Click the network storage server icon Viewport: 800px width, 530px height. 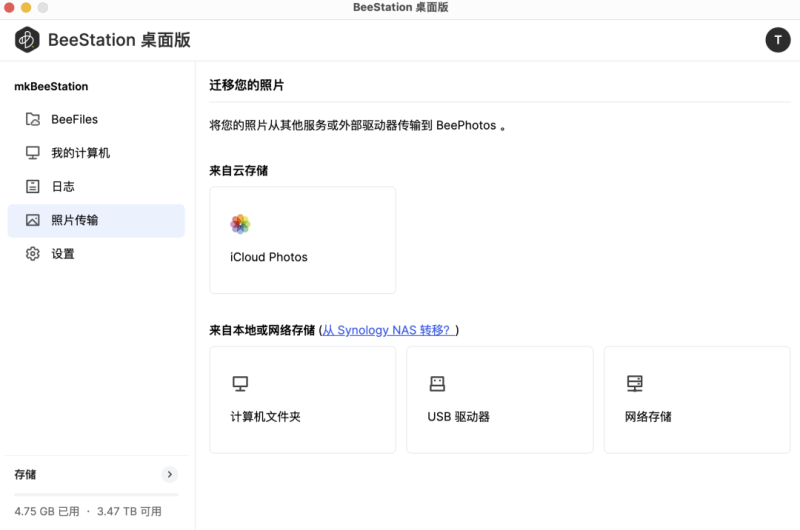(635, 384)
